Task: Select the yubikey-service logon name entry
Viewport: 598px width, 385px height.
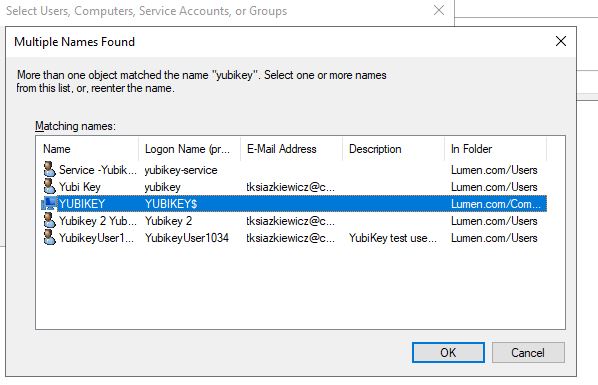Action: coord(181,170)
